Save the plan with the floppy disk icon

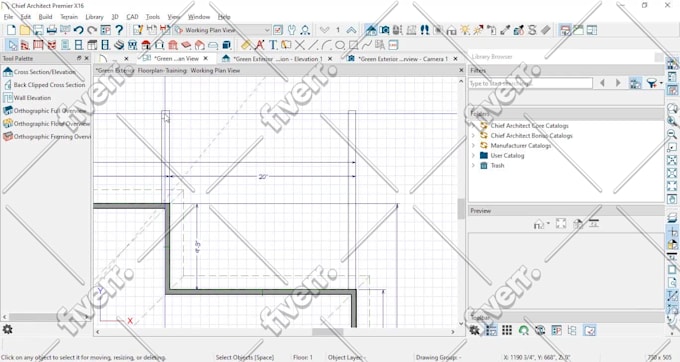pyautogui.click(x=38, y=30)
